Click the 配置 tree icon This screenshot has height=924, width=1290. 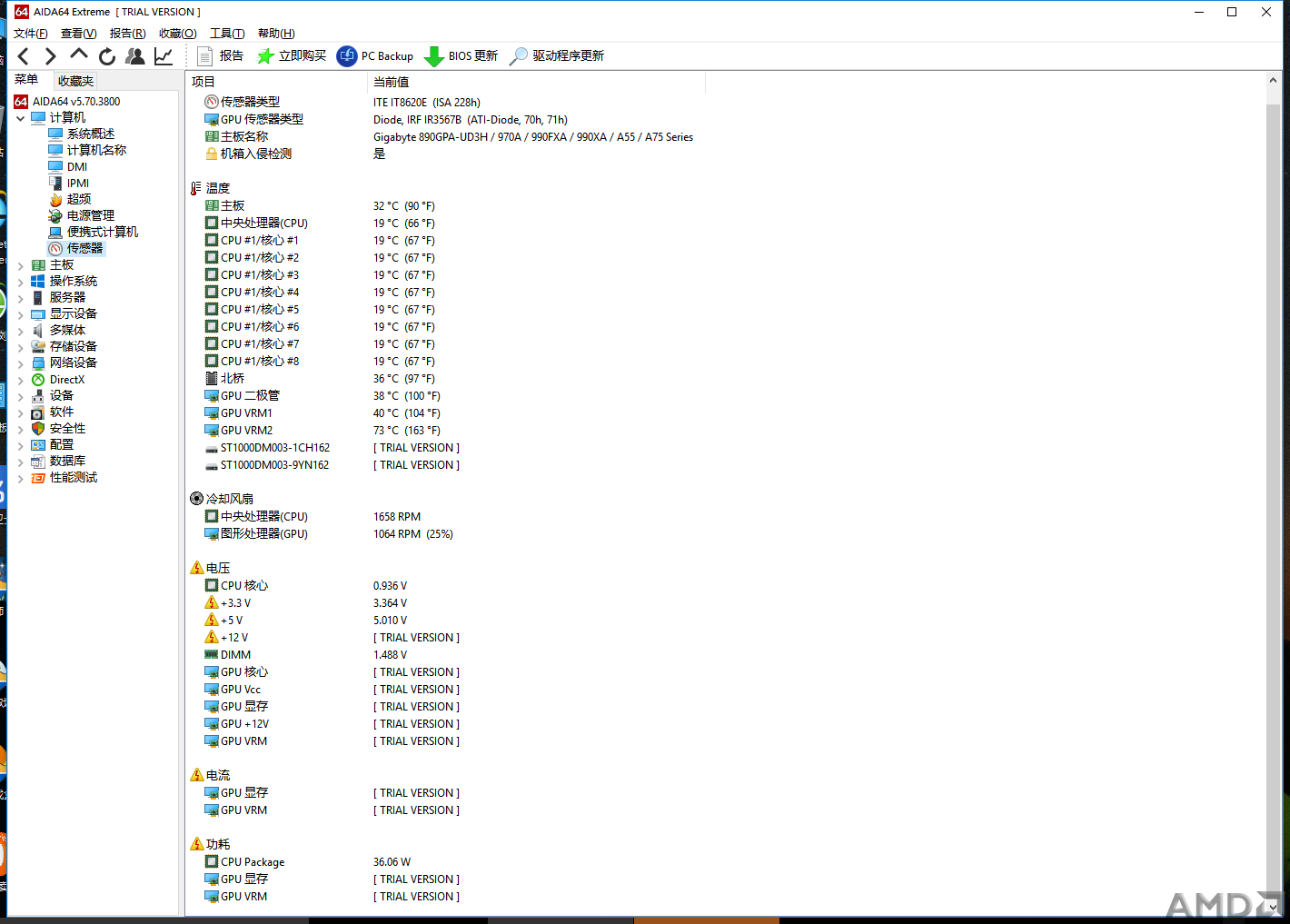pos(38,445)
